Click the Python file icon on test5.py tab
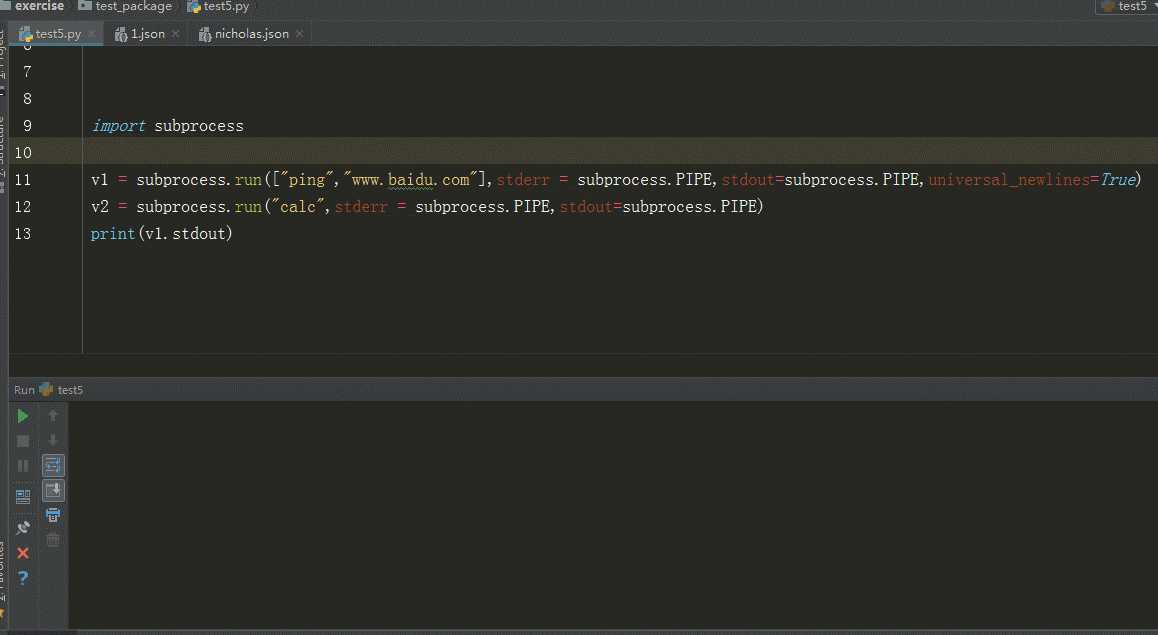1158x635 pixels. 25,34
